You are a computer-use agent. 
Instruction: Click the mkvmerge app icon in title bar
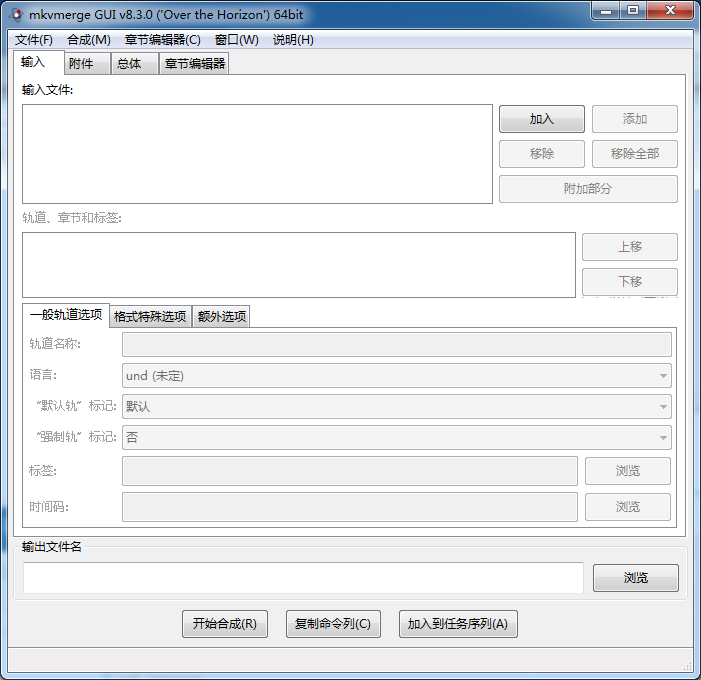click(17, 12)
